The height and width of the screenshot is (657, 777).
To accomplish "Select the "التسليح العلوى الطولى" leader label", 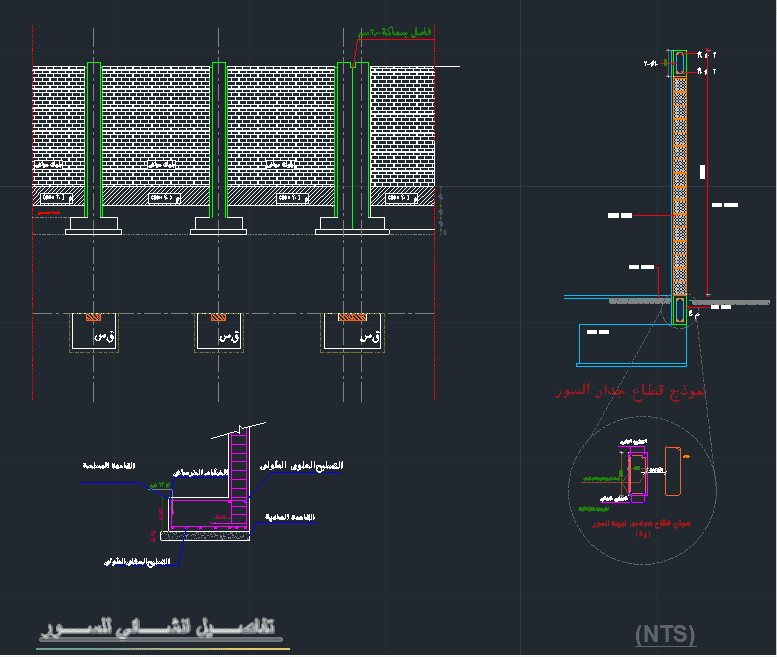I will click(x=301, y=466).
